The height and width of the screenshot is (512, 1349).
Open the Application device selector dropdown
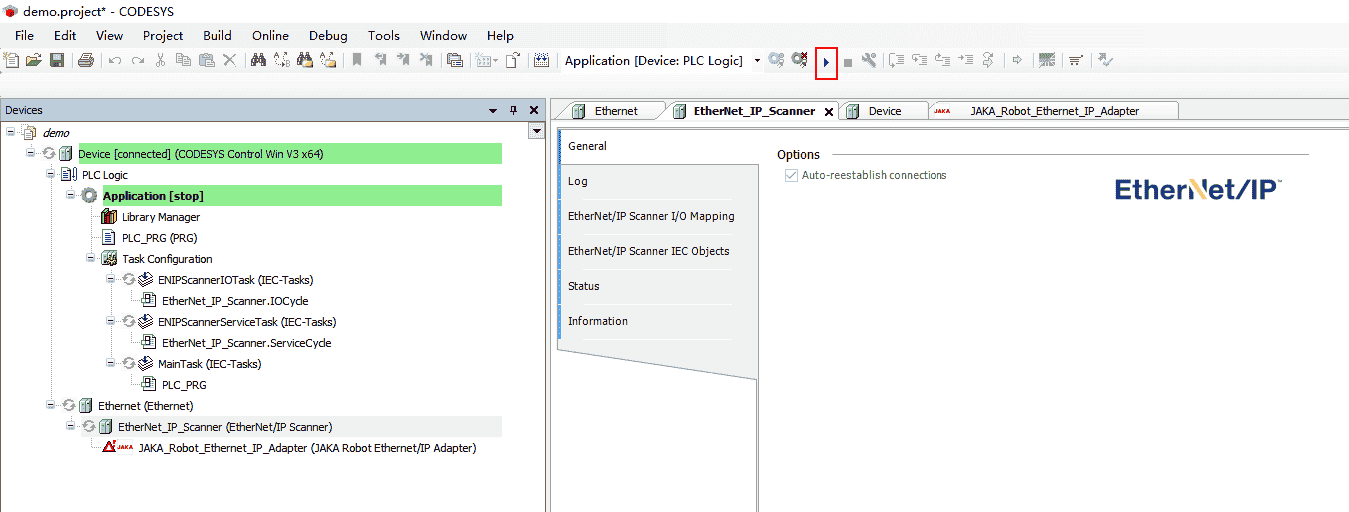click(757, 61)
